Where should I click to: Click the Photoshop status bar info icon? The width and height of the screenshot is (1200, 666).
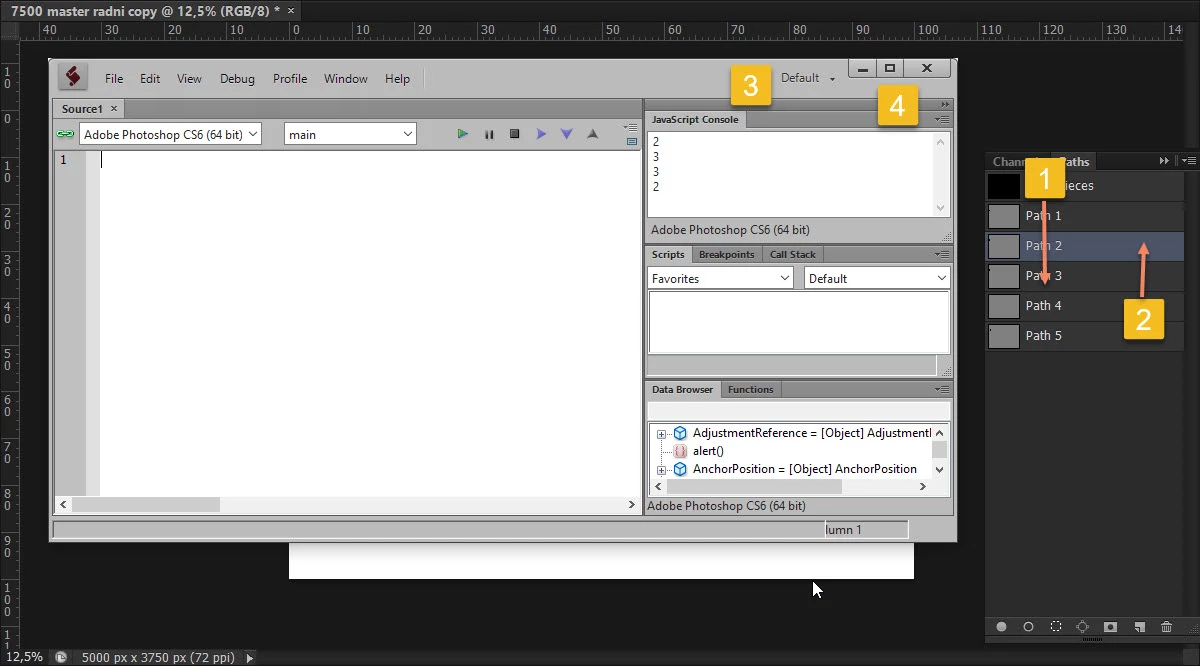[x=60, y=657]
